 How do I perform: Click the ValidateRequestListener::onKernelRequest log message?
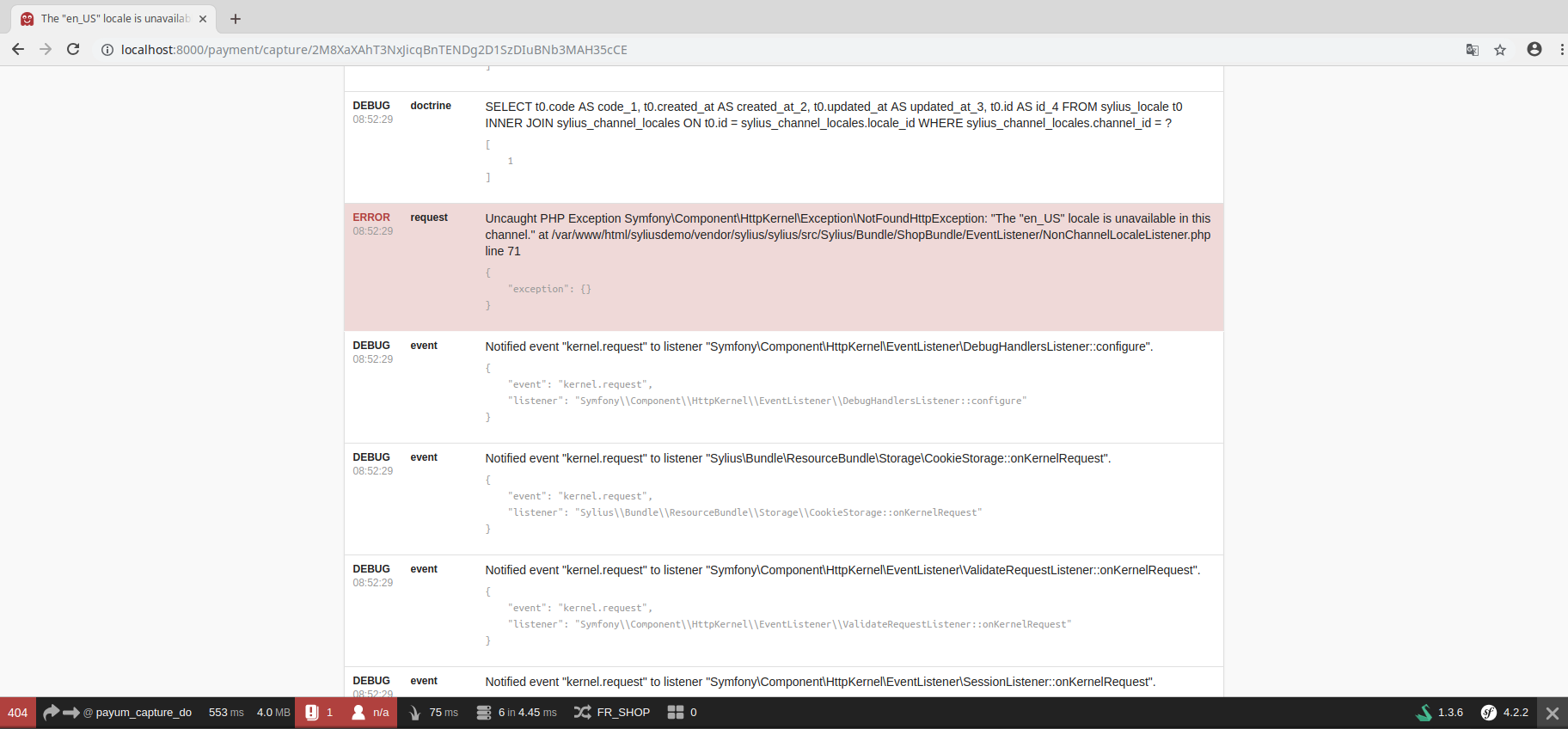point(842,570)
